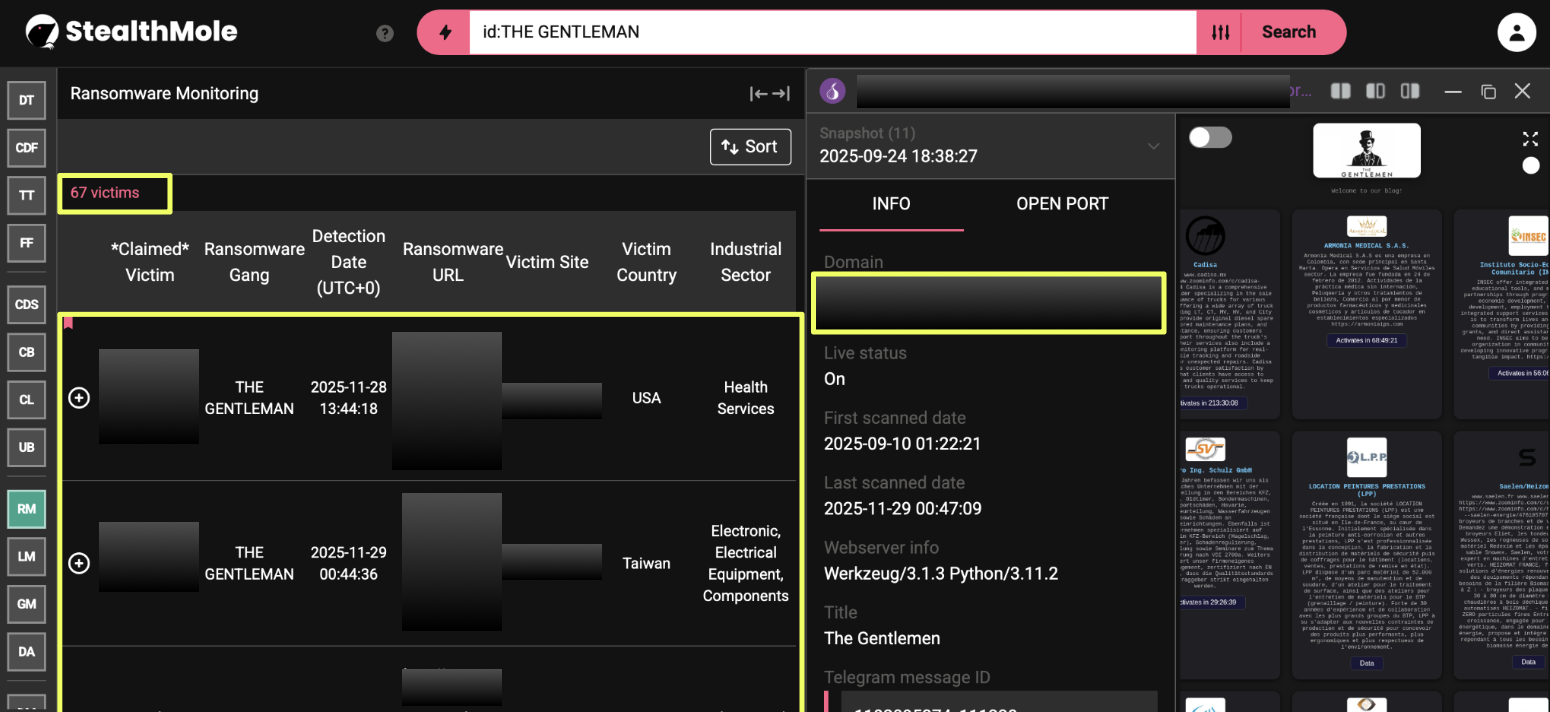This screenshot has height=712, width=1550.
Task: Switch to equal split panel layout
Action: (1340, 91)
